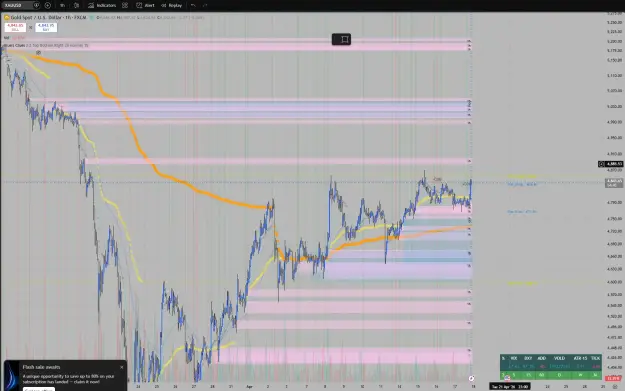Start bar Replay mode
This screenshot has width=625, height=391.
[171, 5]
